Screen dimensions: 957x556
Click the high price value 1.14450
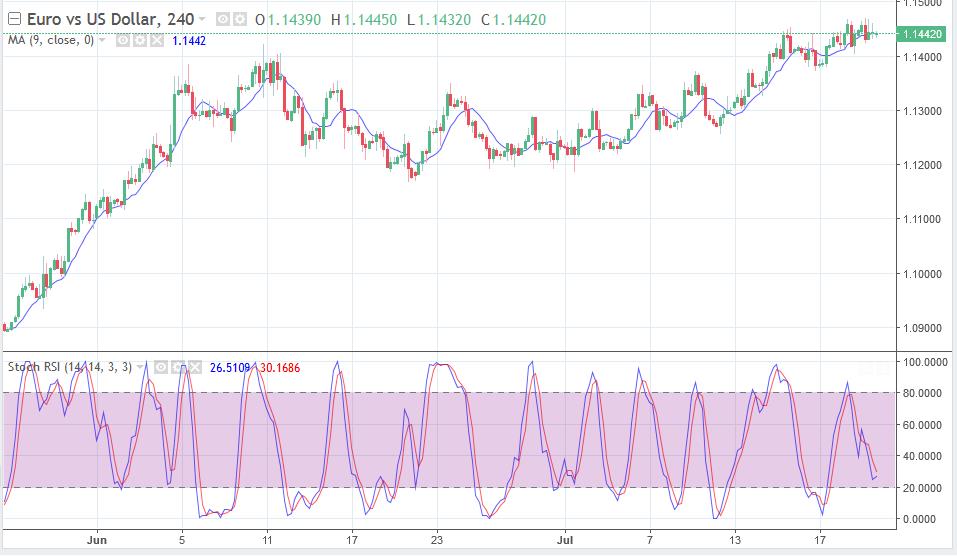[370, 20]
